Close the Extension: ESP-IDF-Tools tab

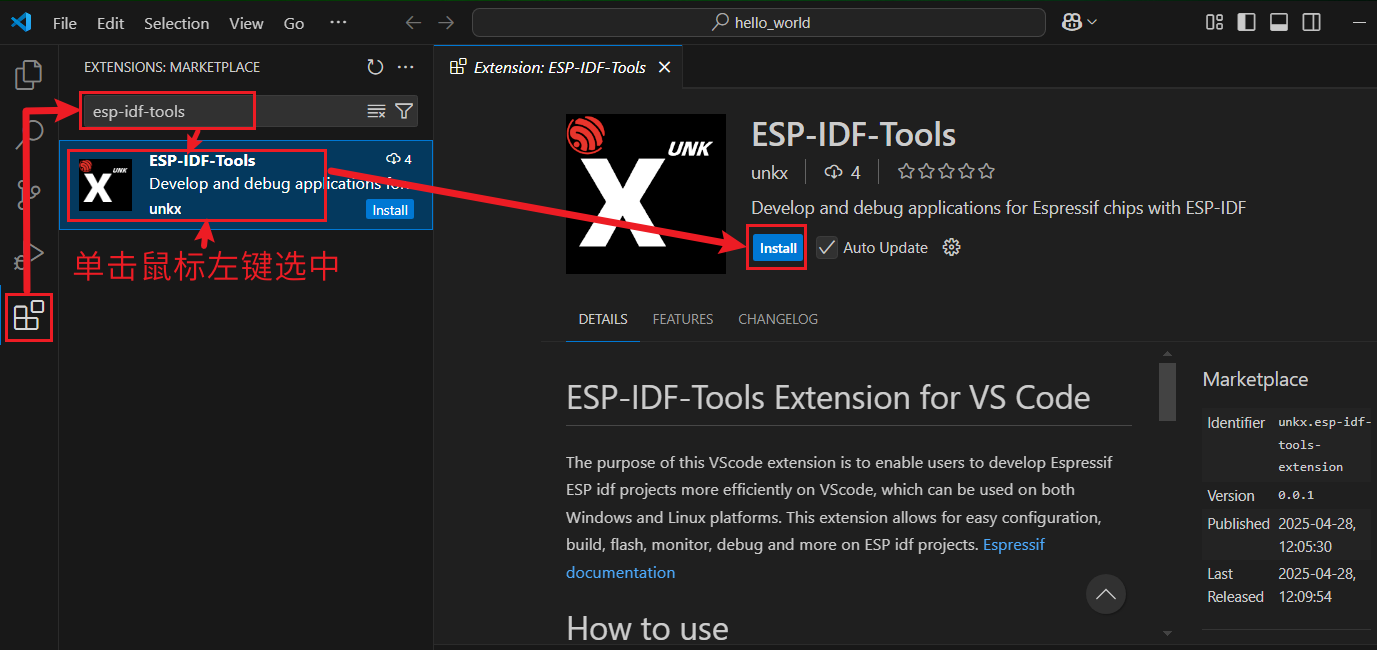pos(664,67)
